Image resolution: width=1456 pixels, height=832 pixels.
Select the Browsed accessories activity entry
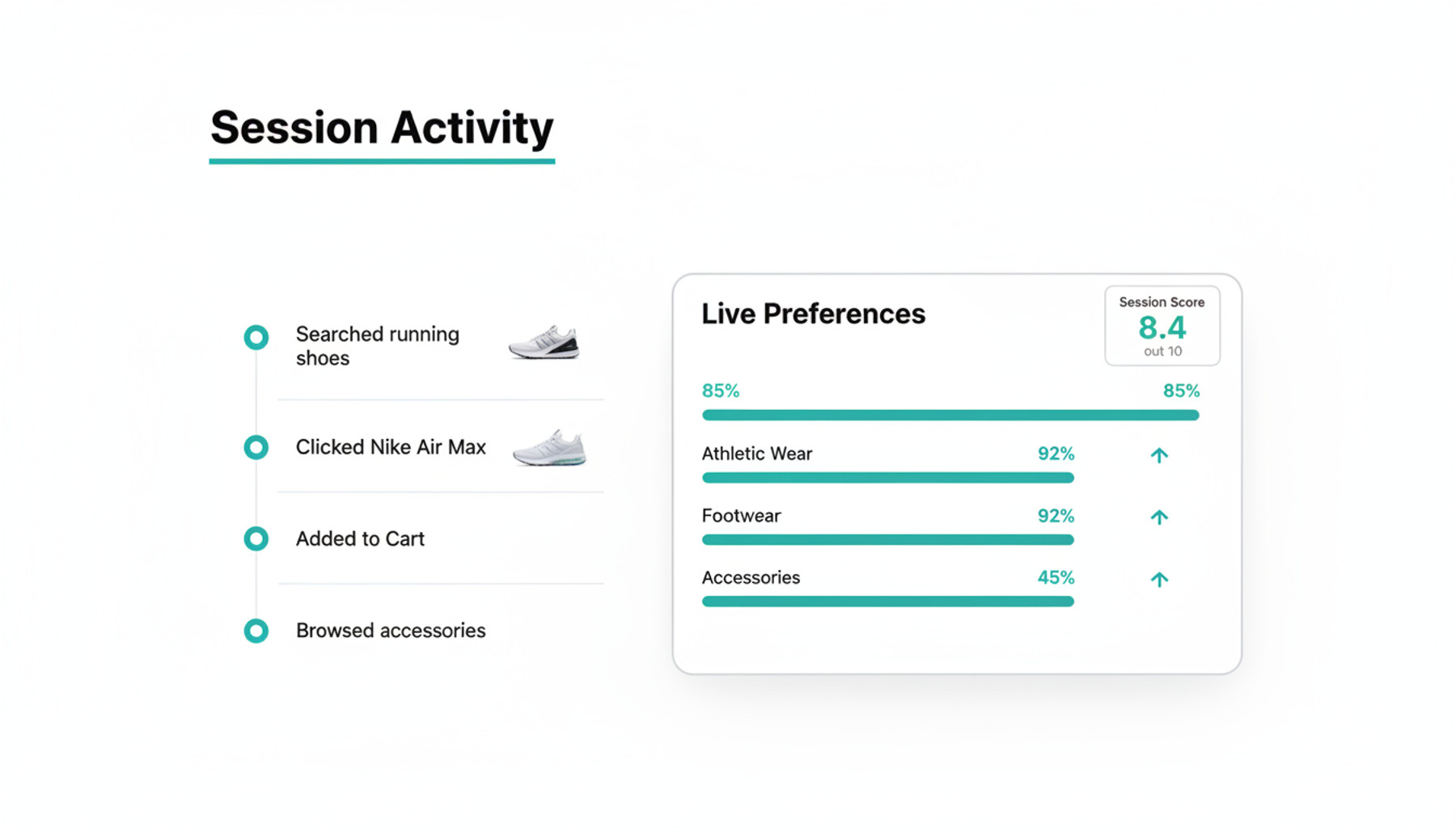[391, 631]
